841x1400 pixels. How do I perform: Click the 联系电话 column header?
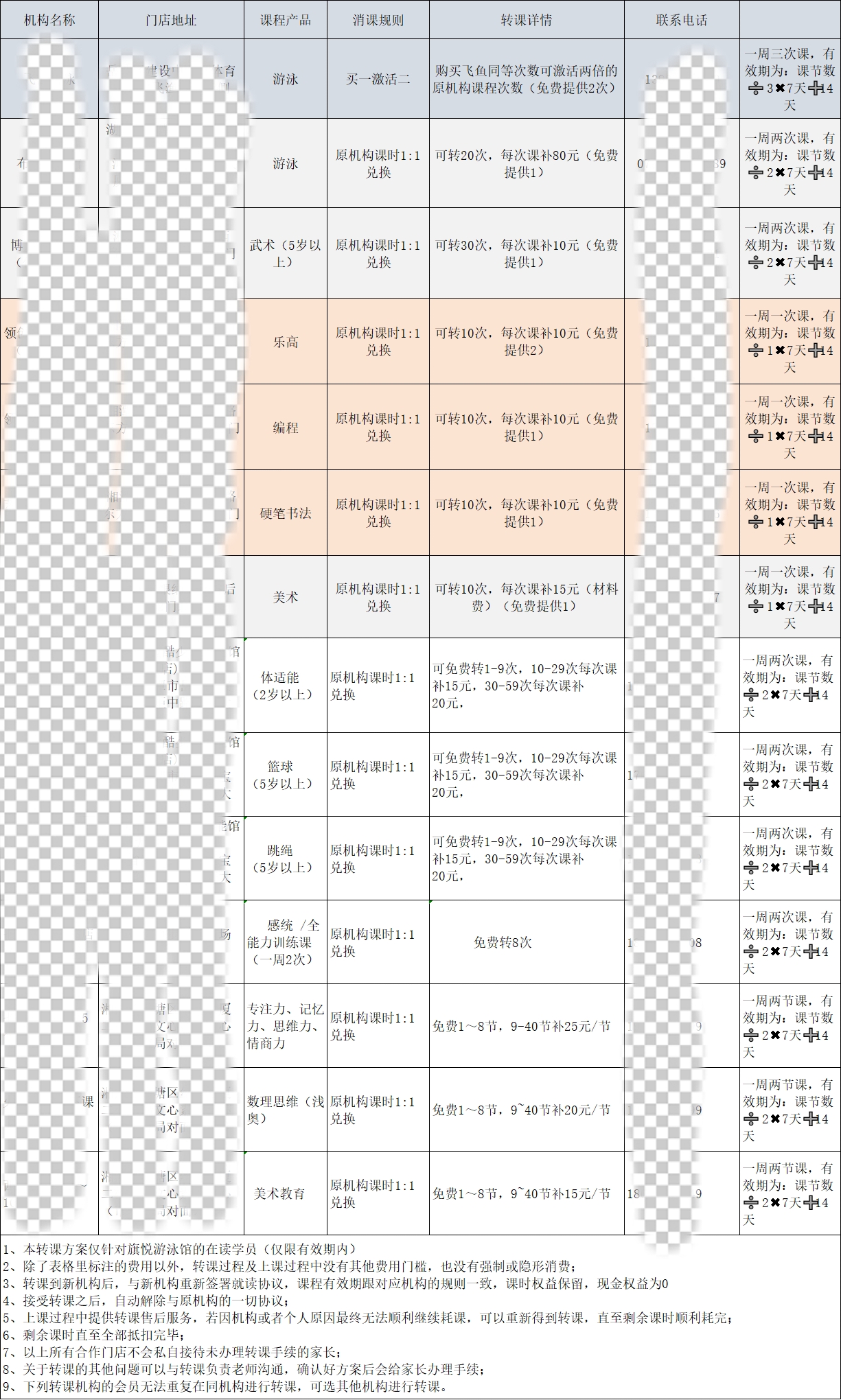[681, 20]
